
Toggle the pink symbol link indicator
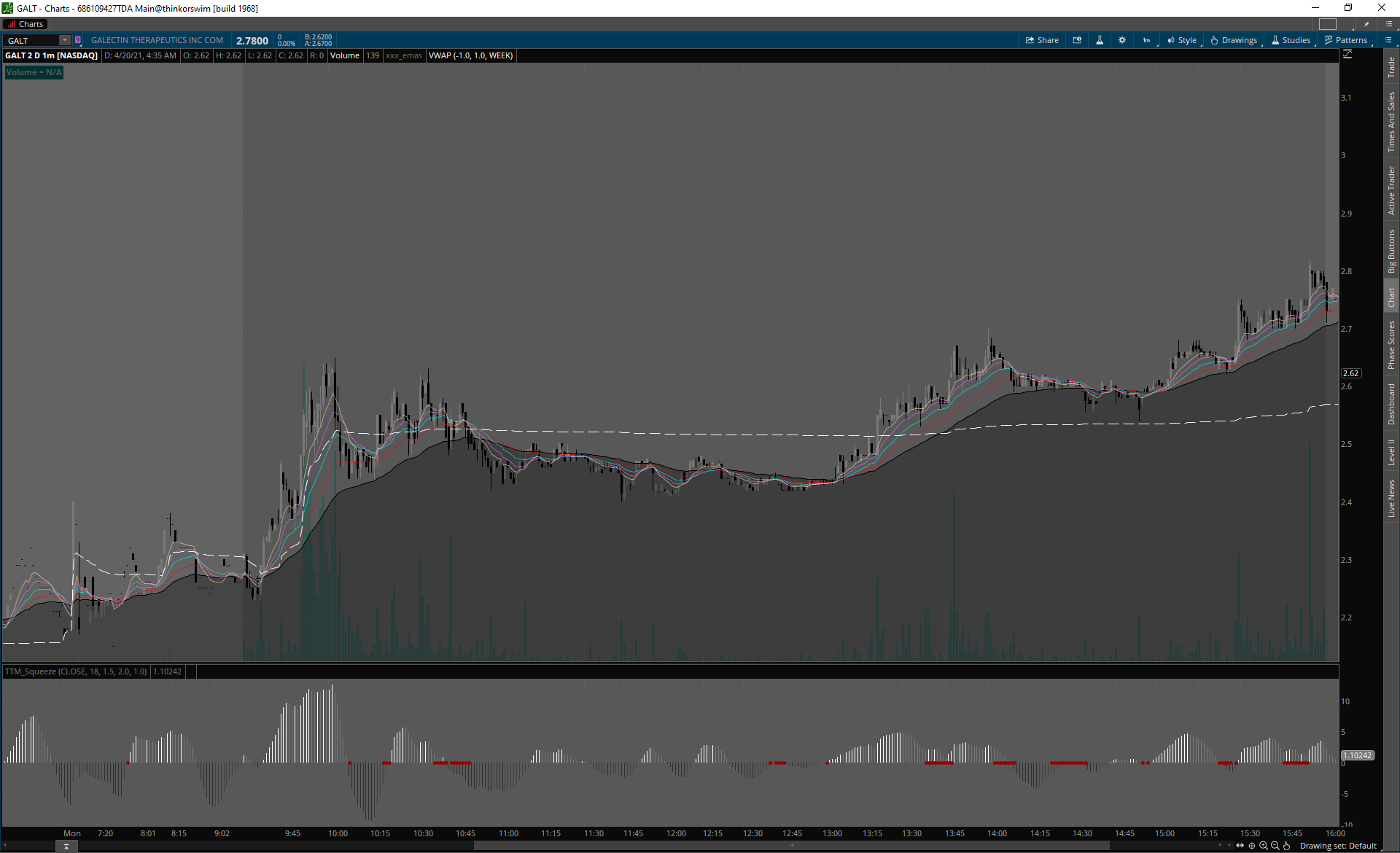point(78,40)
